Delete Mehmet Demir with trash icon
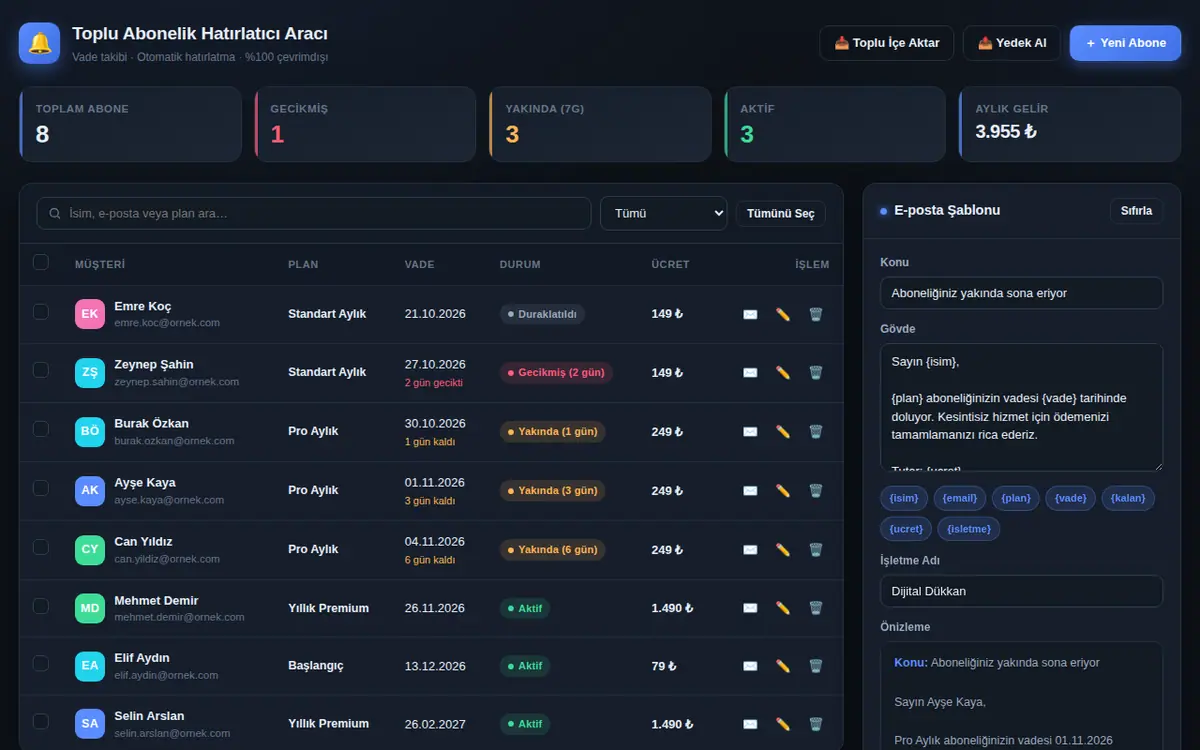The image size is (1200, 750). click(x=816, y=608)
